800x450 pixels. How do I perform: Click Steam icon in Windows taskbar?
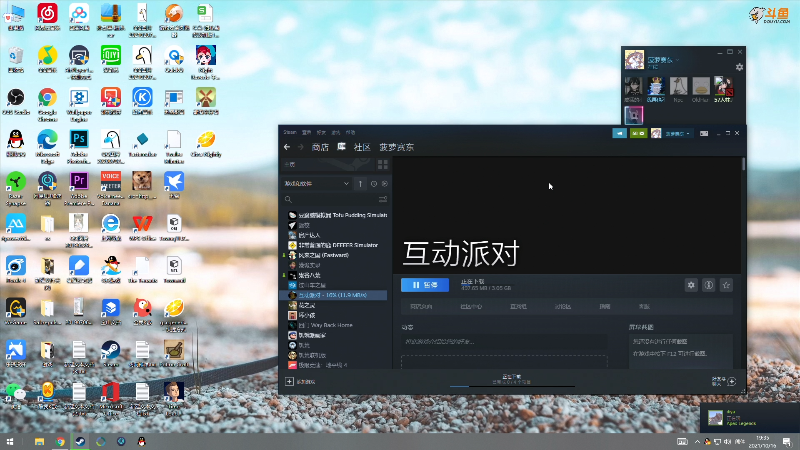80,441
